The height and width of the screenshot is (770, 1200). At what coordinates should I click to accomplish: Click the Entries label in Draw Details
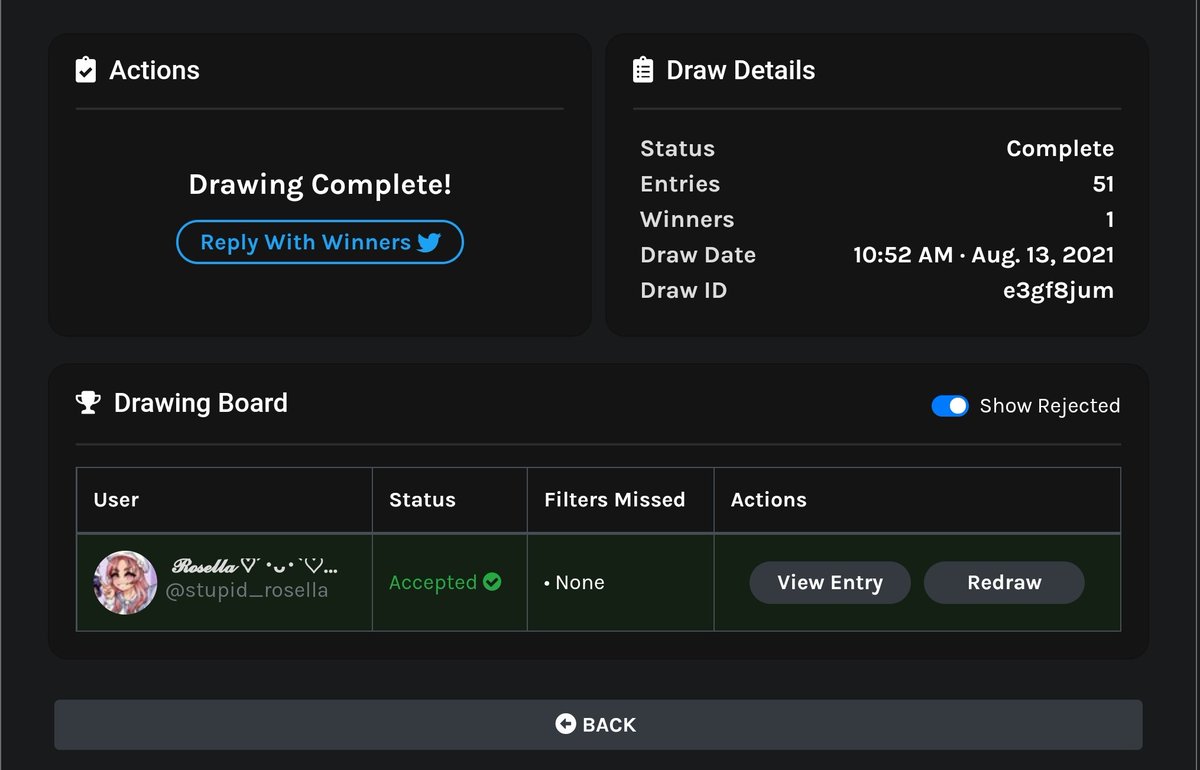pyautogui.click(x=680, y=184)
